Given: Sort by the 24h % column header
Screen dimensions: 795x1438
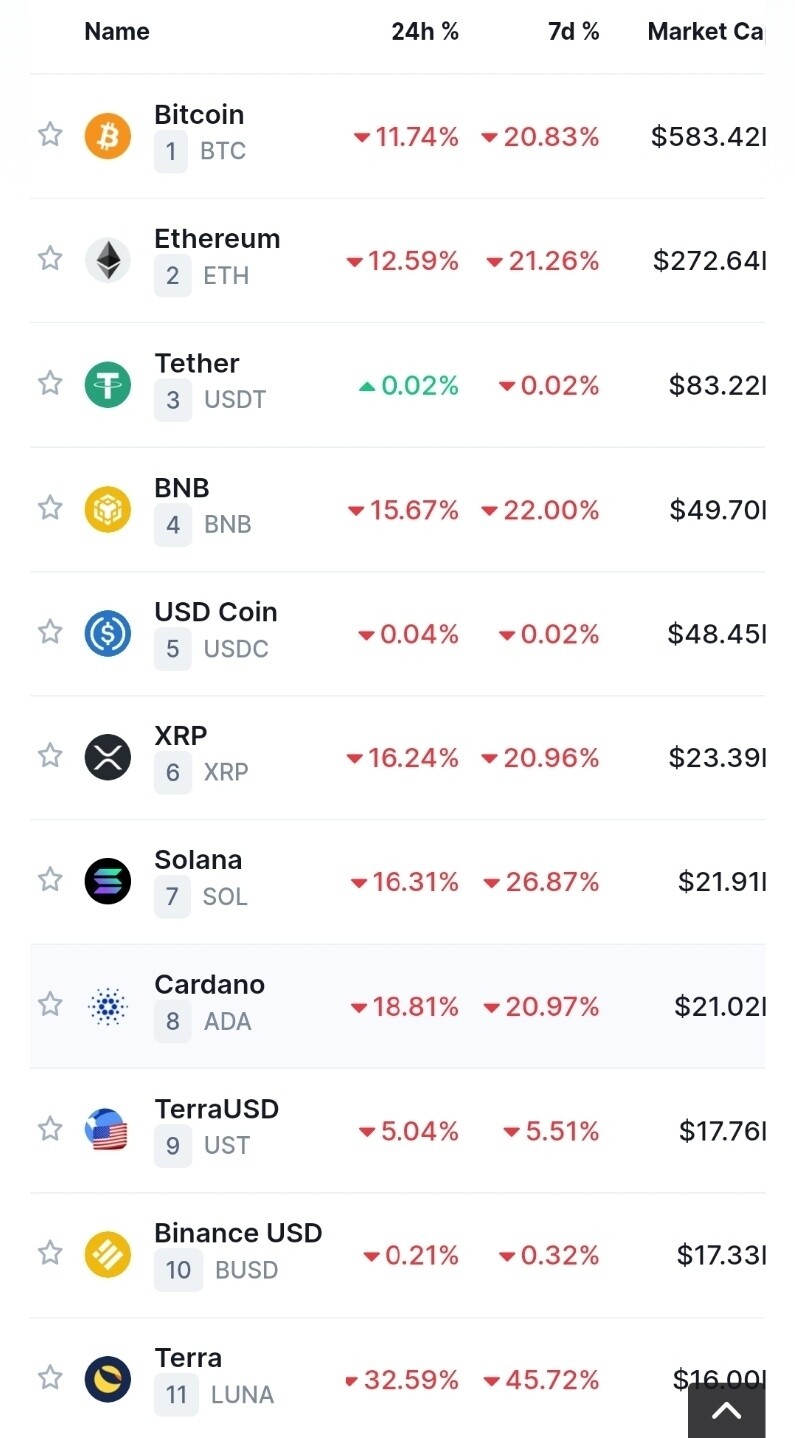Looking at the screenshot, I should pos(424,32).
